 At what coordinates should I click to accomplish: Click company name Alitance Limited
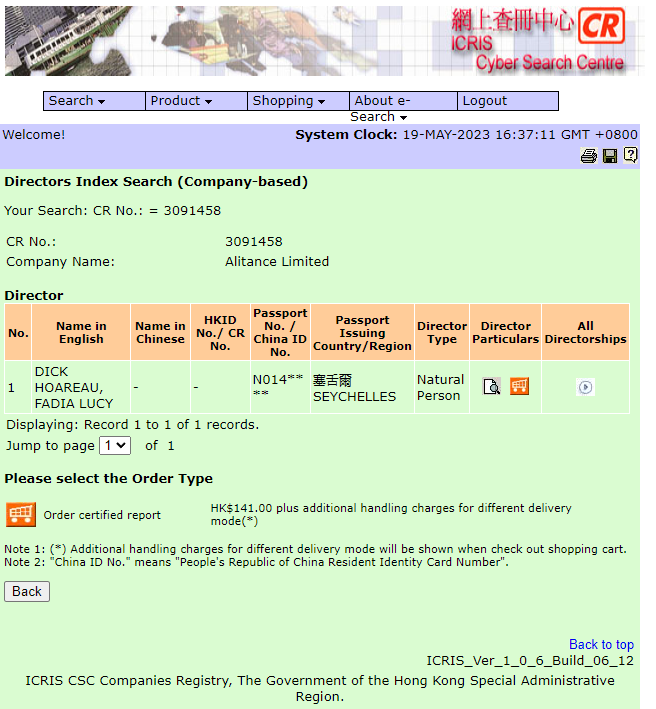point(277,262)
